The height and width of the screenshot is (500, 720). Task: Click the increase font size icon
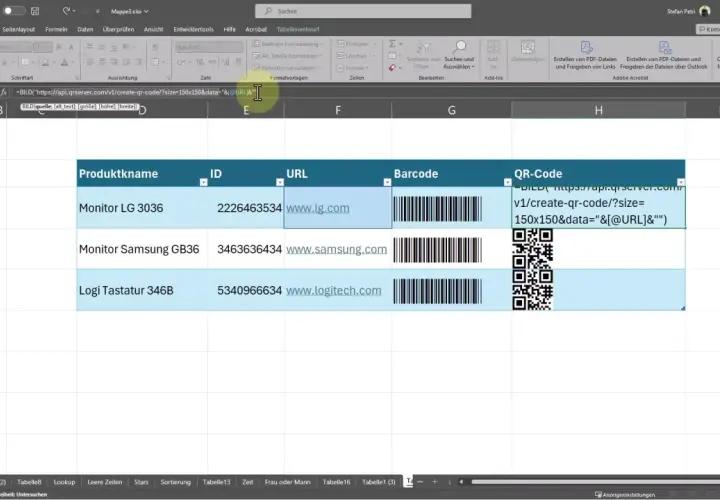pyautogui.click(x=59, y=47)
